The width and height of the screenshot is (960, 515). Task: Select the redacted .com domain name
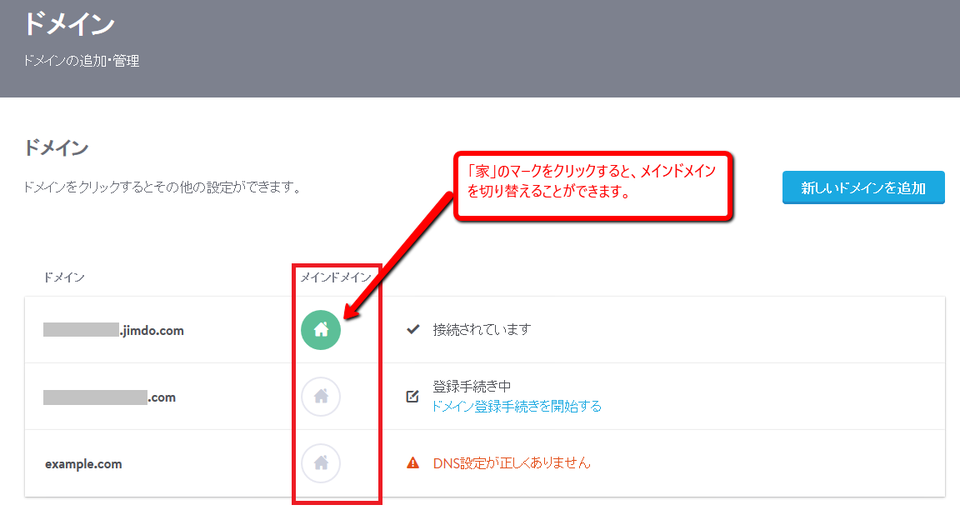coord(110,397)
